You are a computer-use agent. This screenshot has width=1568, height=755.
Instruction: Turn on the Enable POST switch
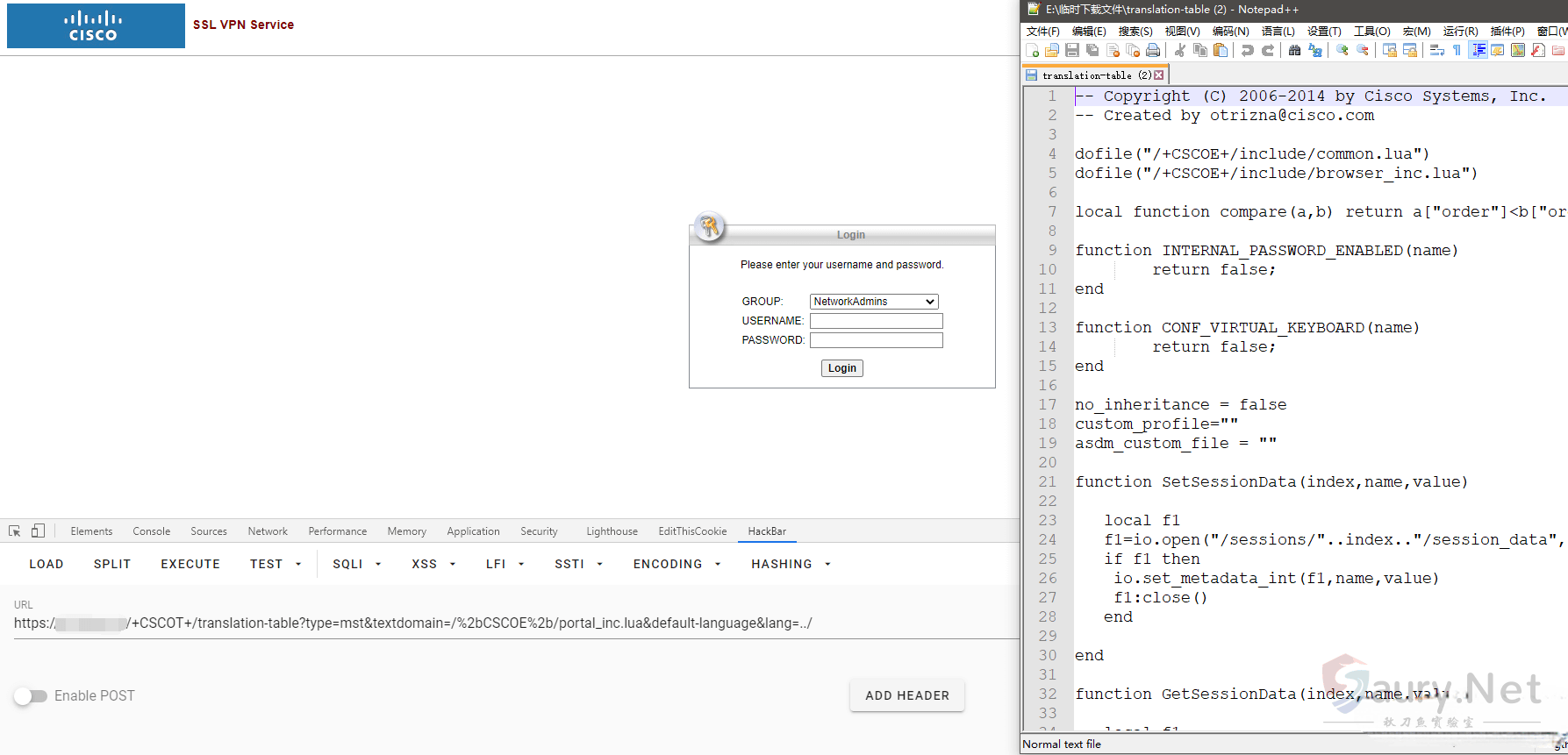pos(31,696)
